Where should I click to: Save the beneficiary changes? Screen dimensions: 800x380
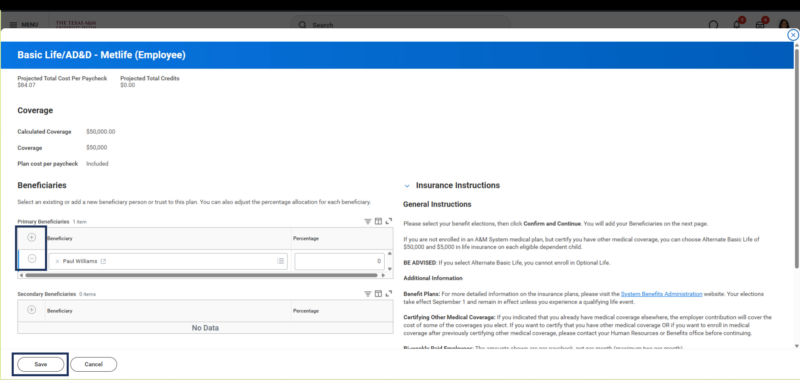[41, 364]
